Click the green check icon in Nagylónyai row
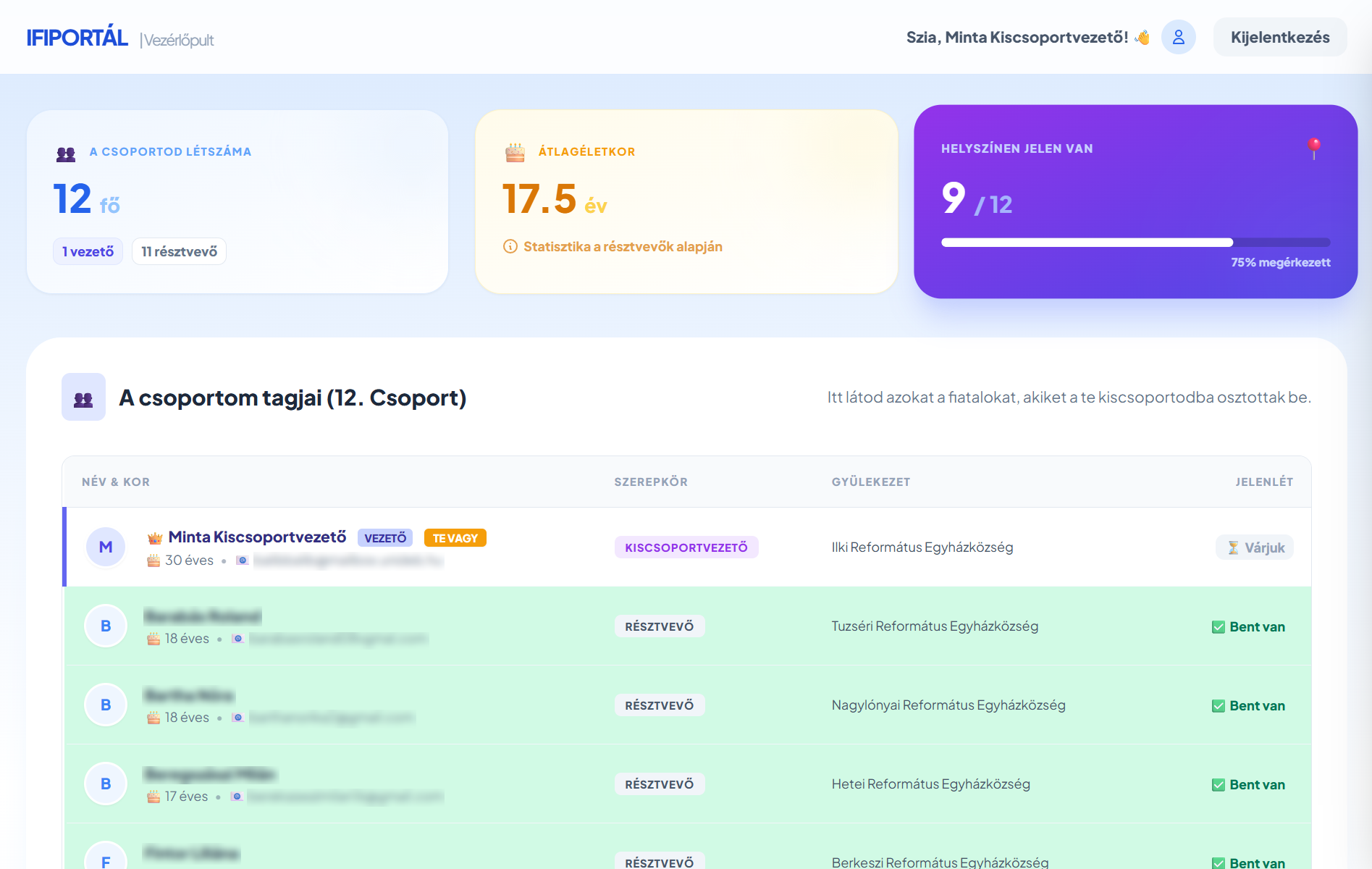The width and height of the screenshot is (1372, 869). coord(1219,706)
